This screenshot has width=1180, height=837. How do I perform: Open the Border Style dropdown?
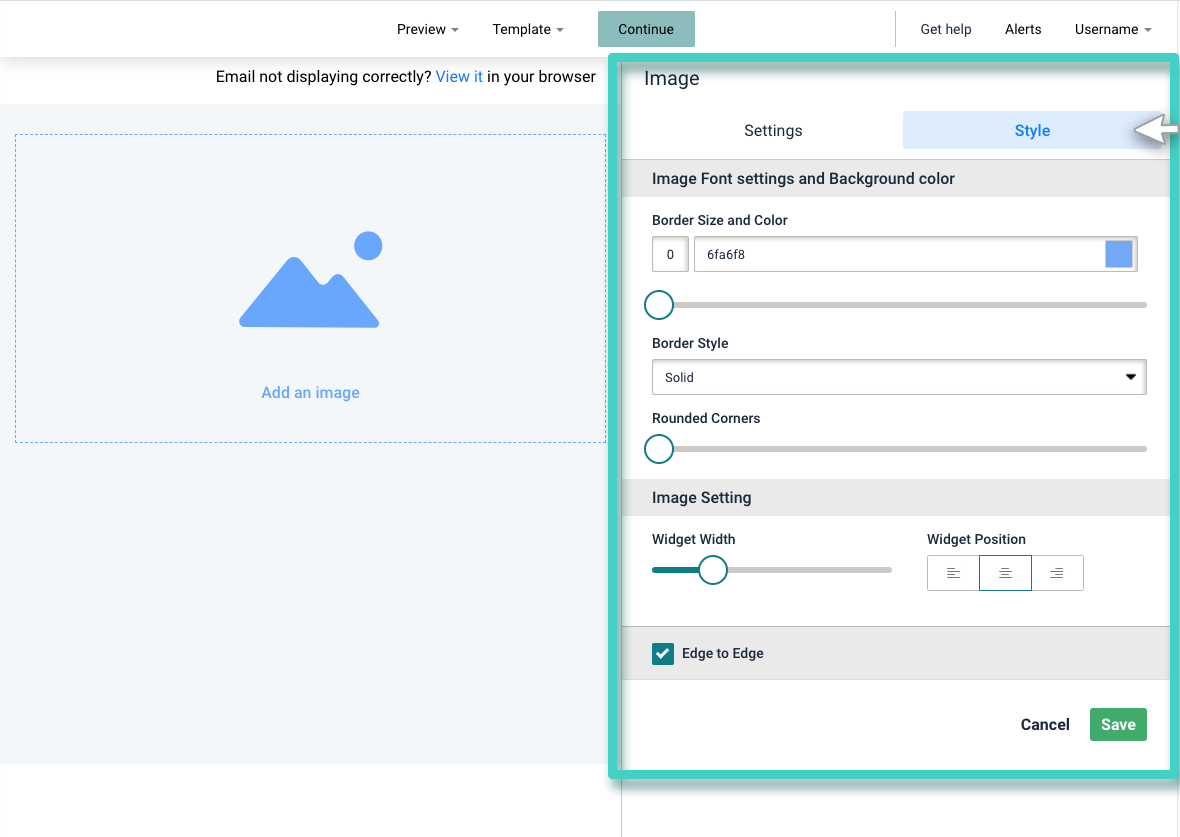[x=899, y=377]
